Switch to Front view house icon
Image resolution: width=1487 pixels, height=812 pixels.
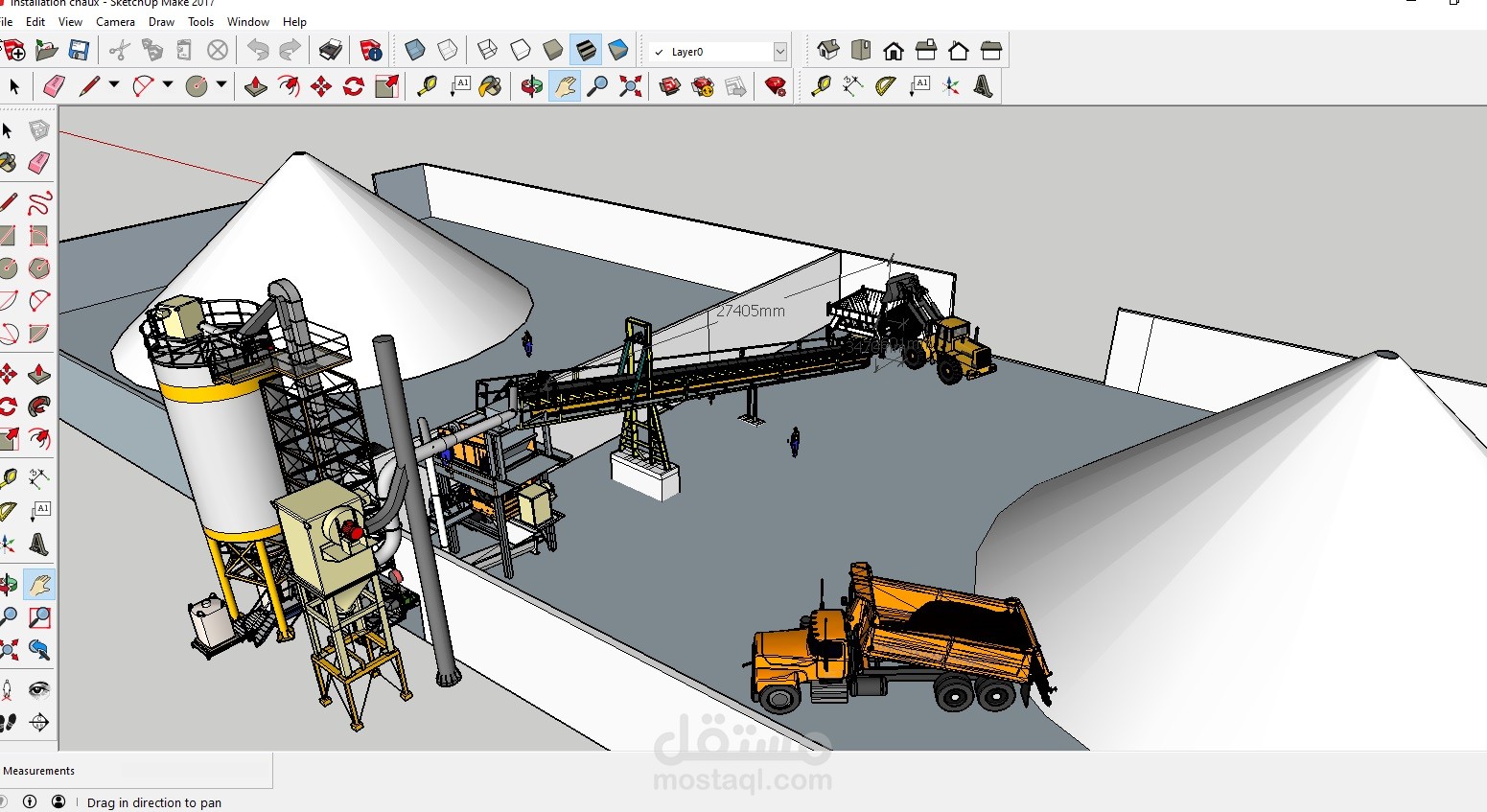[894, 50]
